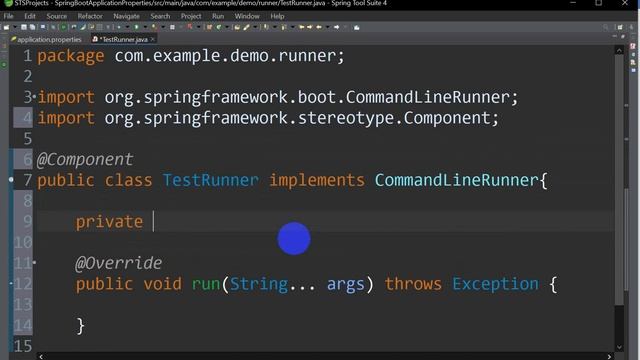Screen dimensions: 640x360
Task: Click the Pin Editor toolbar icon
Action: coord(356,27)
